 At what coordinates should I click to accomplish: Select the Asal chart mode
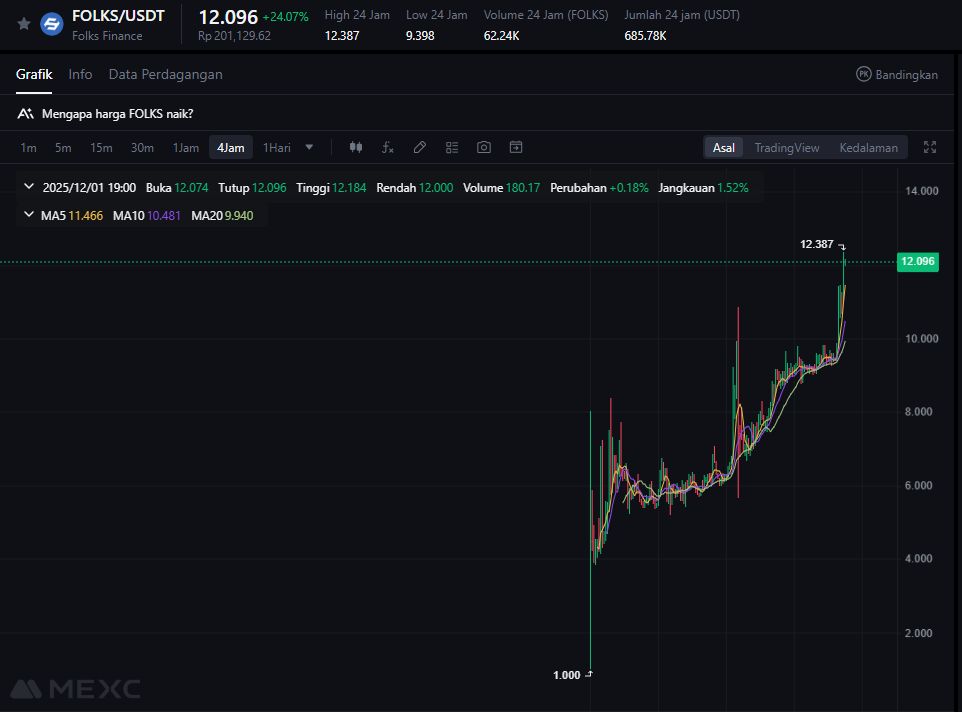coord(724,148)
